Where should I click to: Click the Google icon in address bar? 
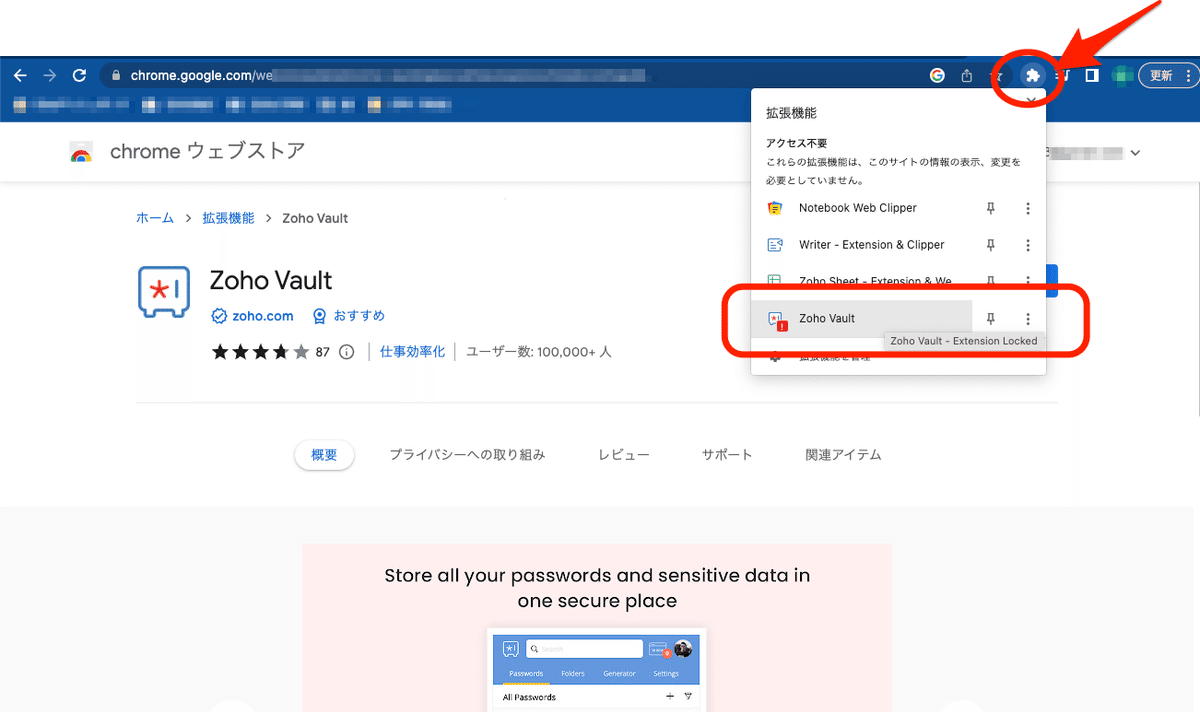point(937,75)
